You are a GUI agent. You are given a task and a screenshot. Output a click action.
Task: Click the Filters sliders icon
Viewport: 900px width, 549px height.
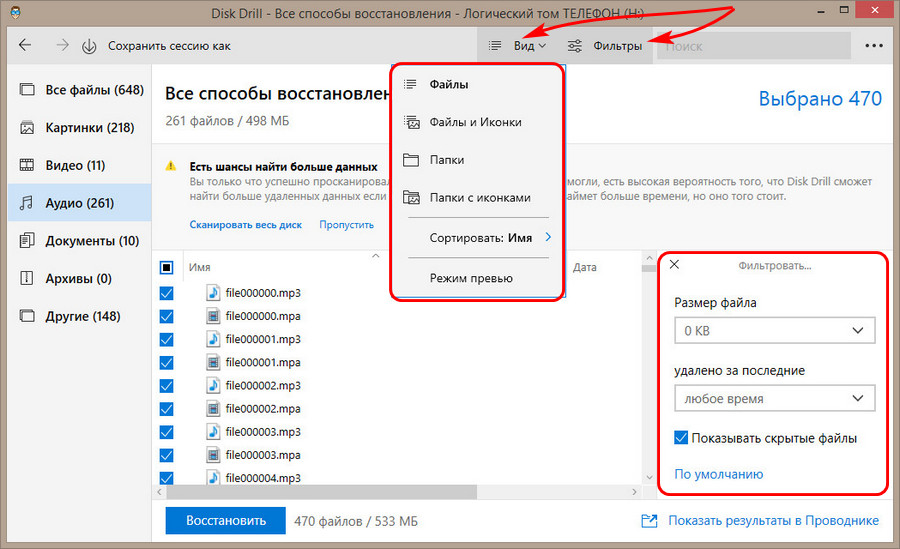point(575,46)
